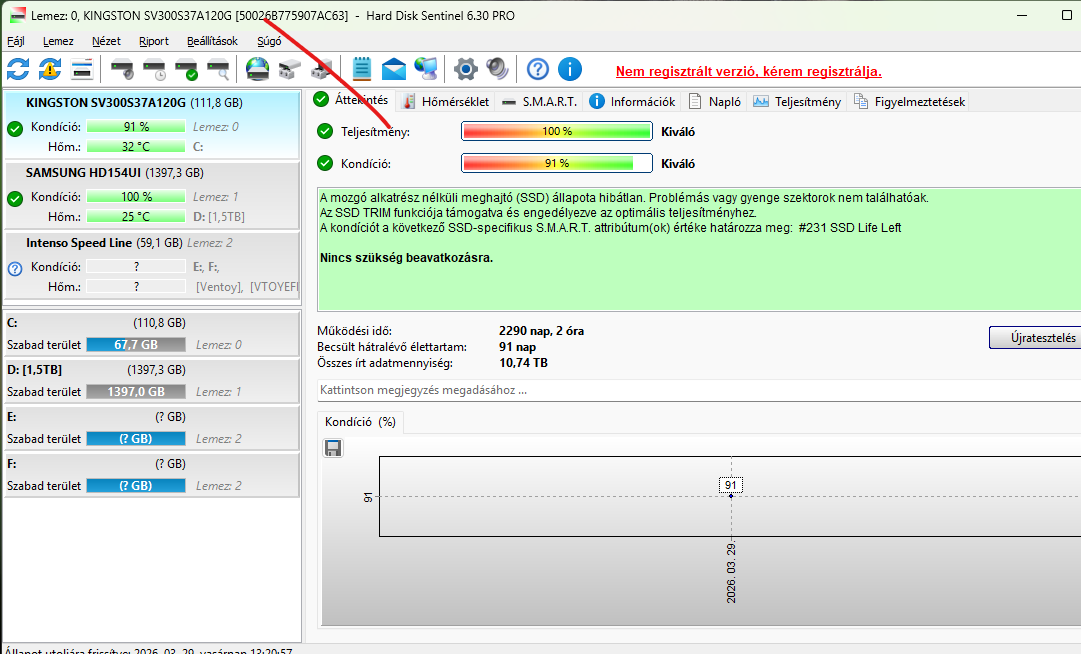Click the Újratesztelés button

(x=1037, y=338)
